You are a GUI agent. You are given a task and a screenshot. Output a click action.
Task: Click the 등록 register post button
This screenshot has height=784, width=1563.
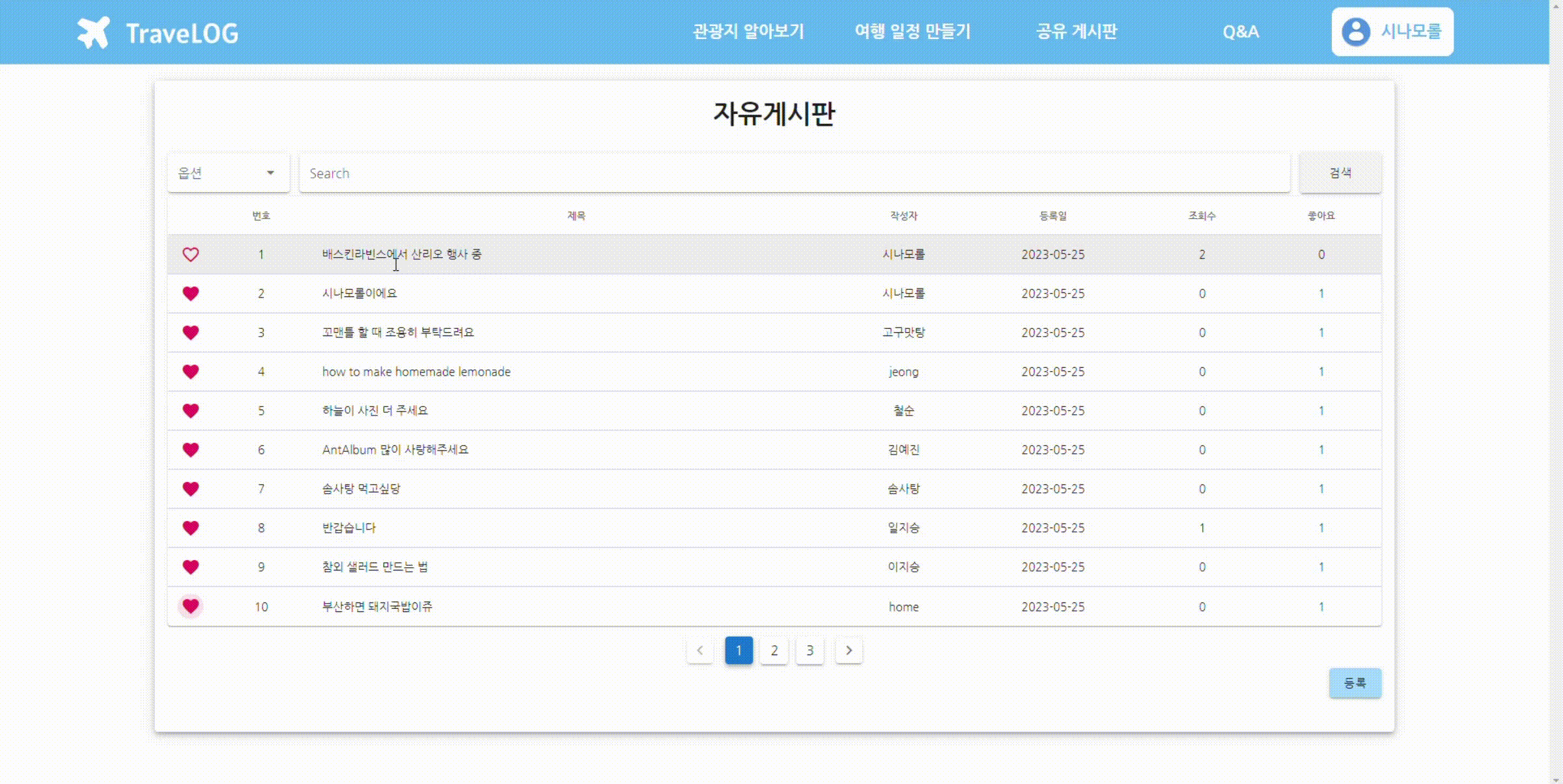pyautogui.click(x=1355, y=683)
